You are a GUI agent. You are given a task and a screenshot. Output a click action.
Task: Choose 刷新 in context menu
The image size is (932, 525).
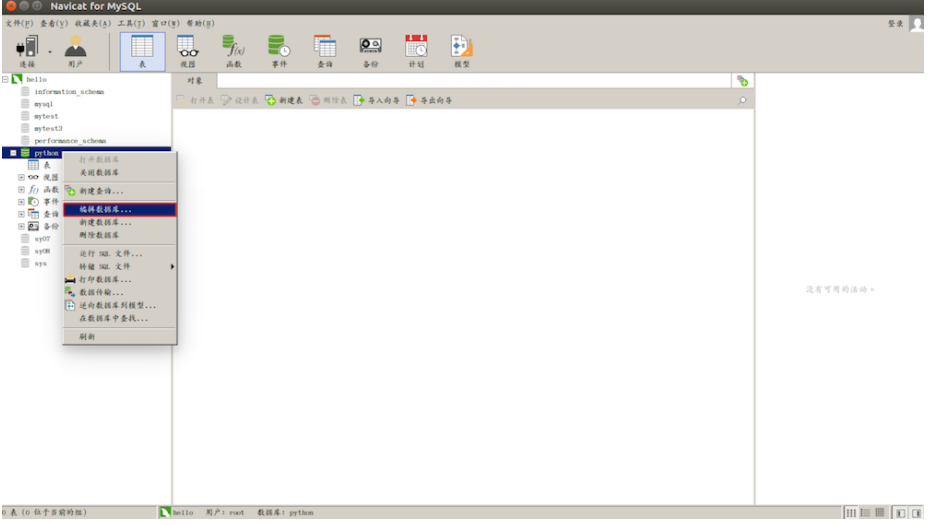tap(119, 337)
